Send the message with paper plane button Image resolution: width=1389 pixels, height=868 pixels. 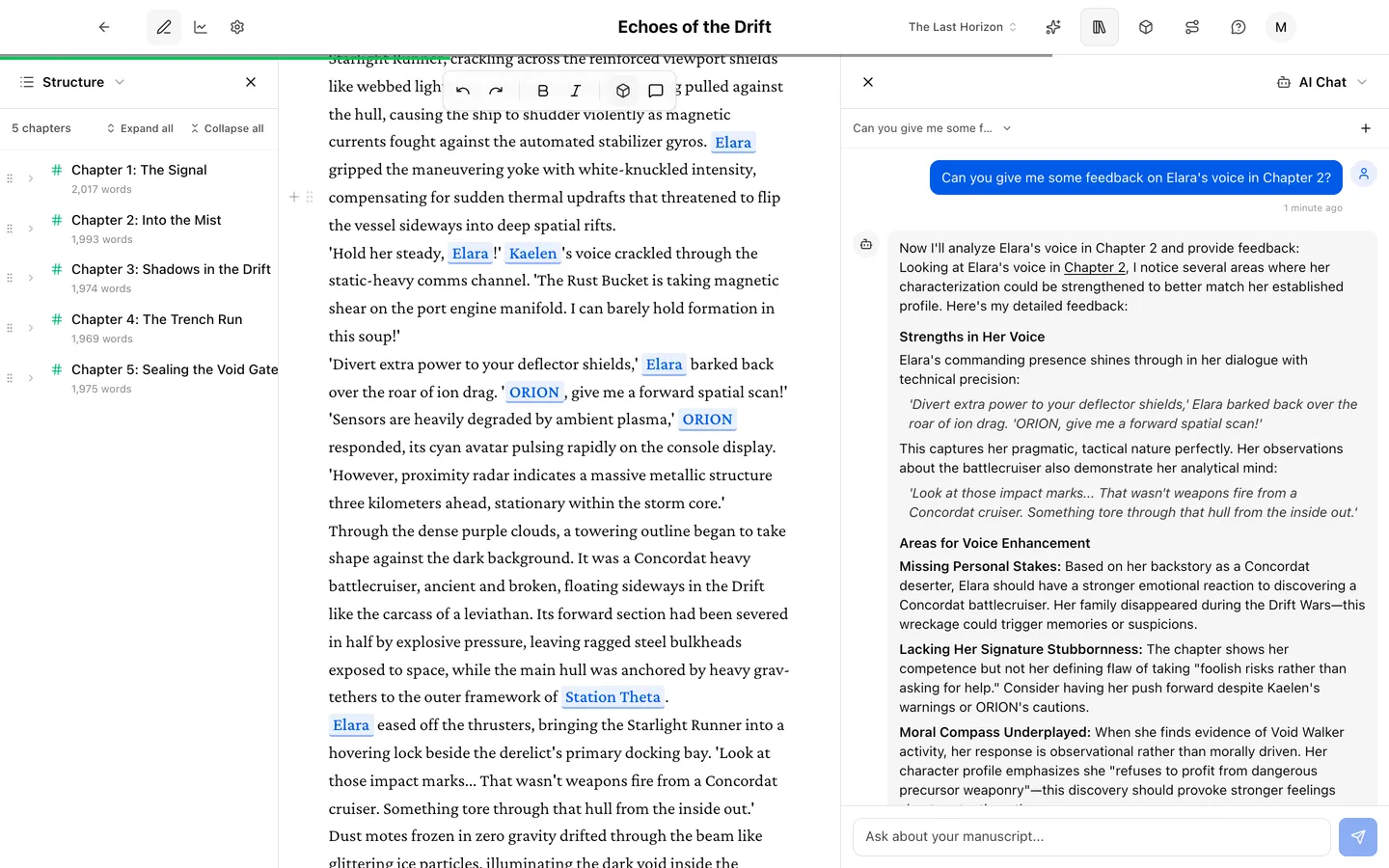[x=1358, y=837]
